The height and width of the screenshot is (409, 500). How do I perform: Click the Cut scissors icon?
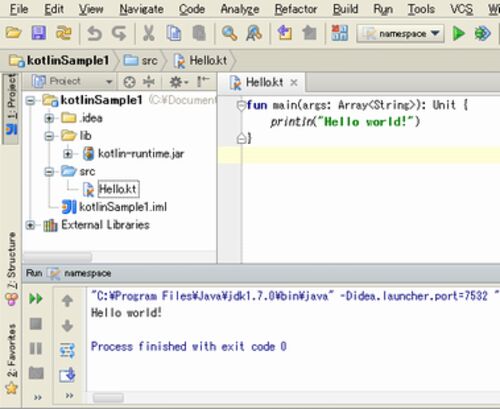(149, 33)
